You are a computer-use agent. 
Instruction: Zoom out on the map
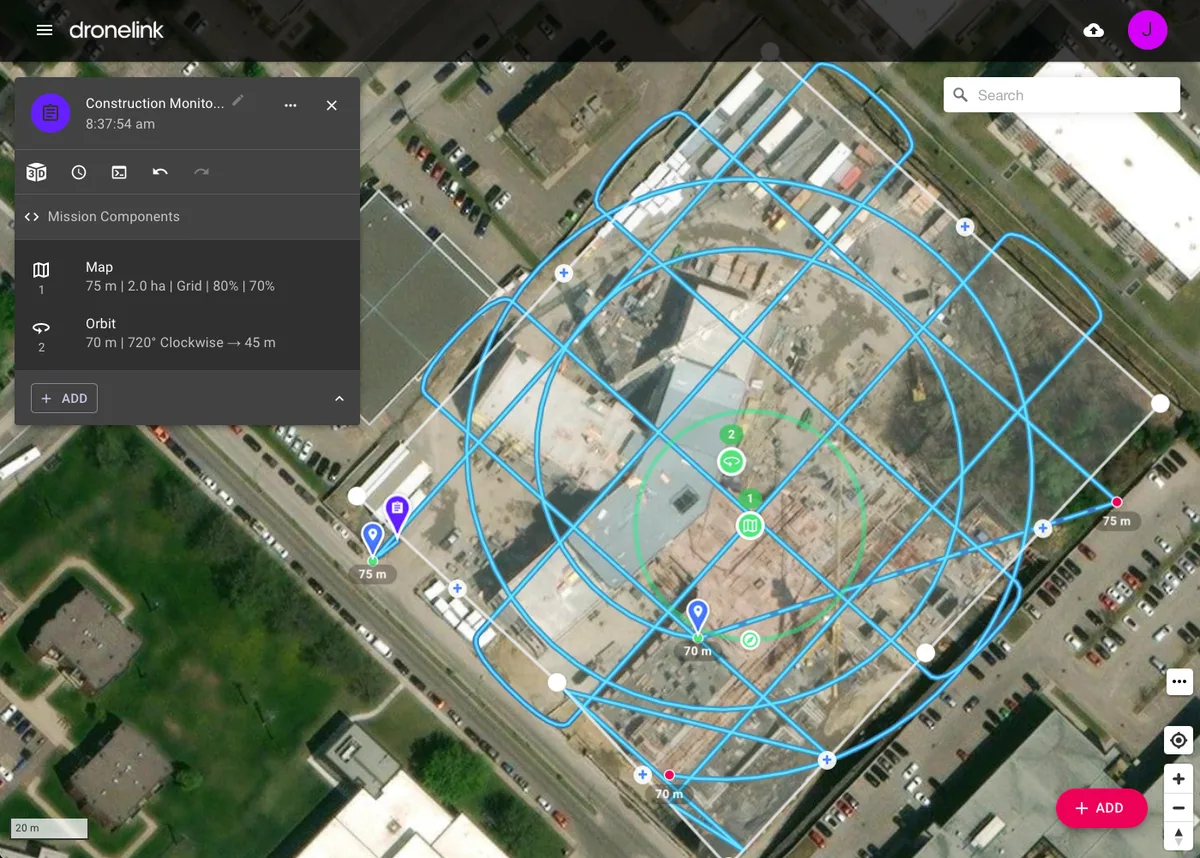[x=1179, y=808]
